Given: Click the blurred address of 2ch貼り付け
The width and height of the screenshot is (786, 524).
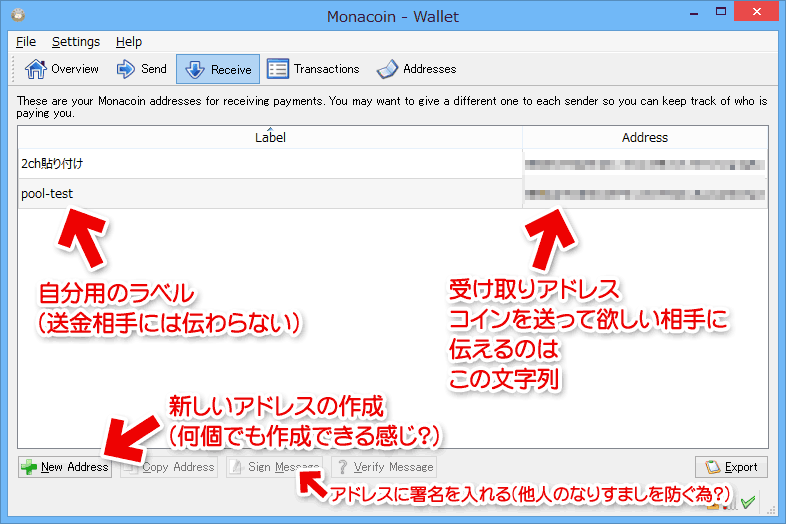Looking at the screenshot, I should [645, 164].
